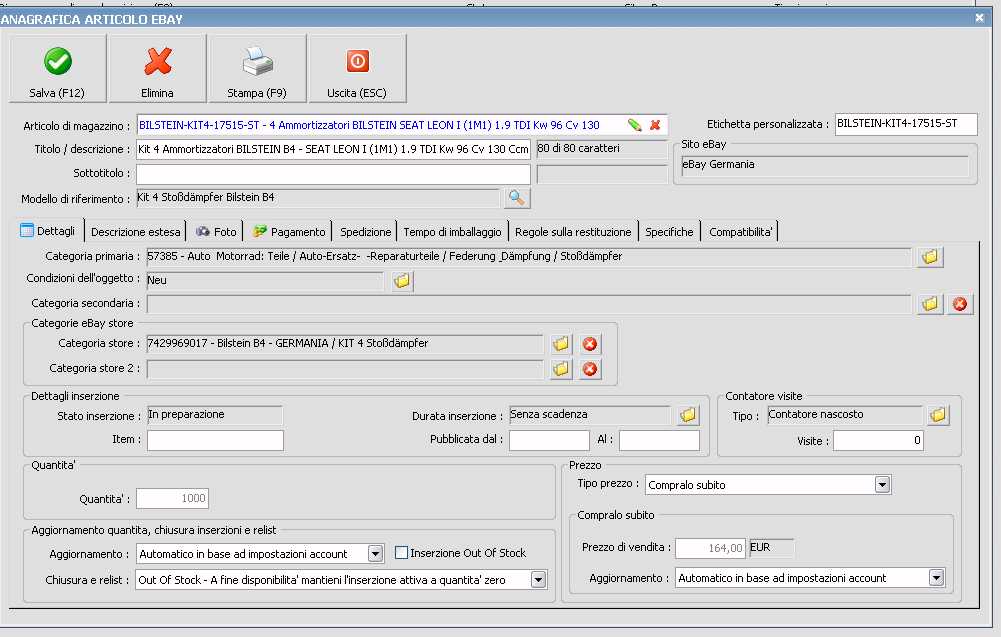Edit warehouse article with green pencil icon
1001x637 pixels.
point(634,125)
